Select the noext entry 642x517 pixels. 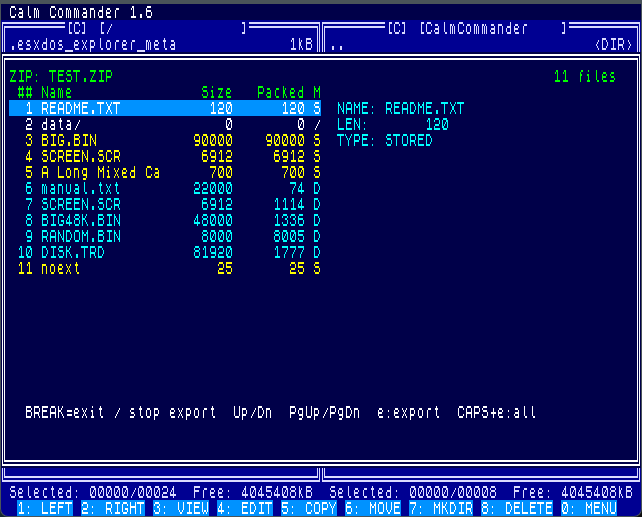pos(165,268)
